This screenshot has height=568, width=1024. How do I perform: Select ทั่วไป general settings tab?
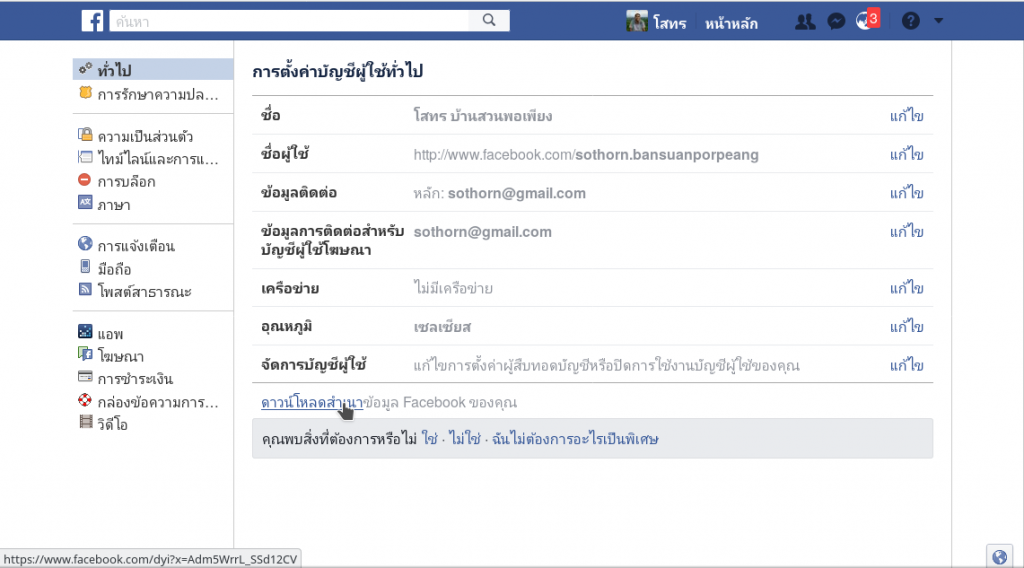coord(153,69)
